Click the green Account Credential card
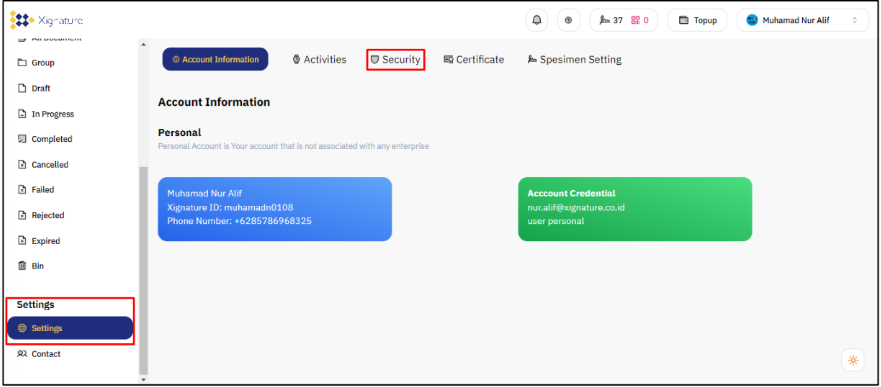881x387 pixels. (635, 209)
